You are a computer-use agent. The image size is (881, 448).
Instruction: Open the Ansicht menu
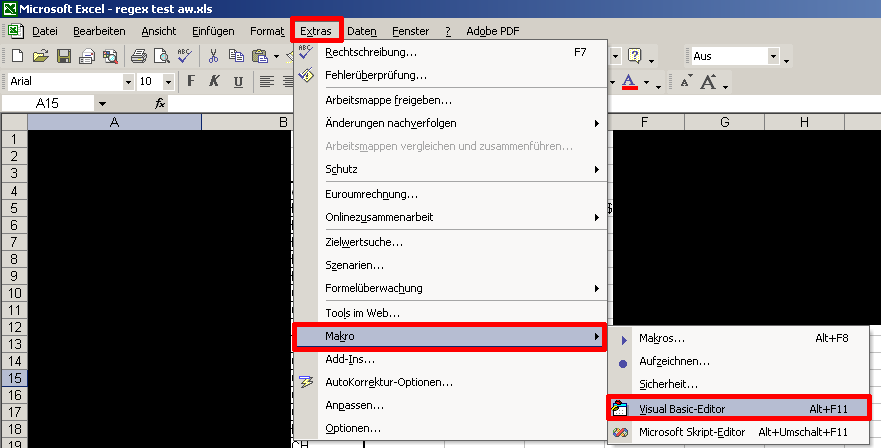tap(159, 31)
